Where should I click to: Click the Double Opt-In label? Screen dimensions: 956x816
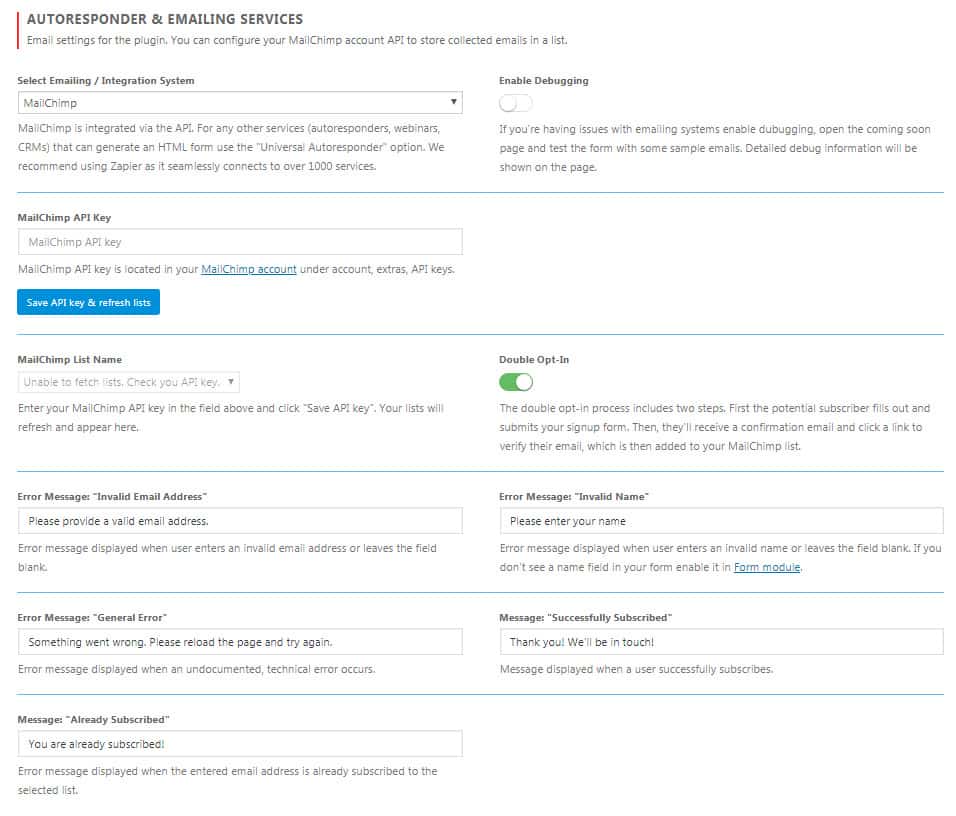tap(534, 360)
